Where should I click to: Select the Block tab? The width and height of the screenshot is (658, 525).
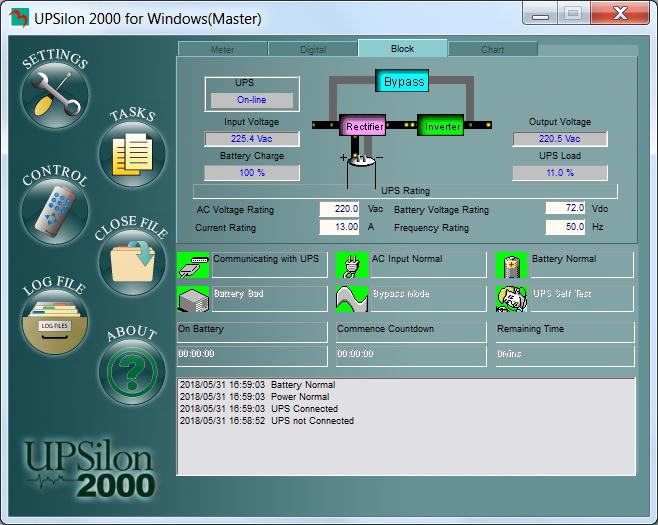click(402, 48)
